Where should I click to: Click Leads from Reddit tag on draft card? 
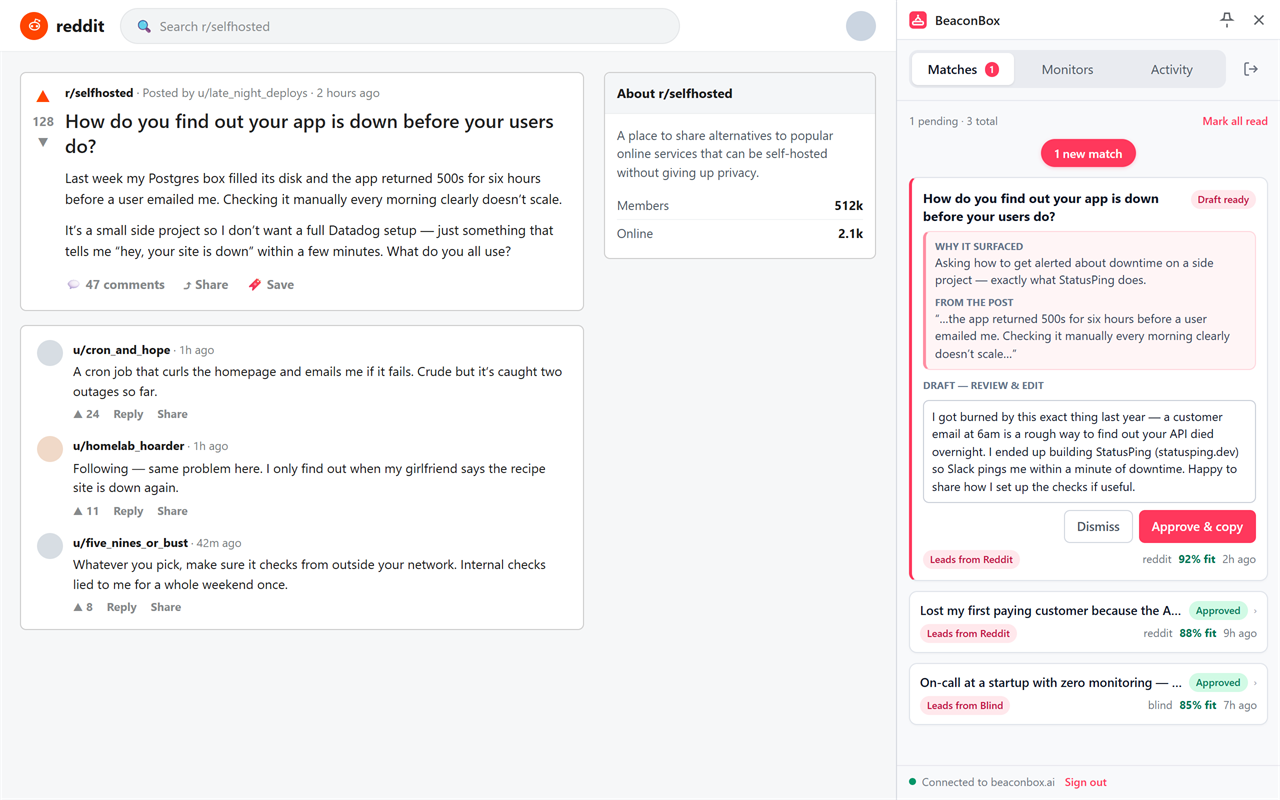[971, 559]
